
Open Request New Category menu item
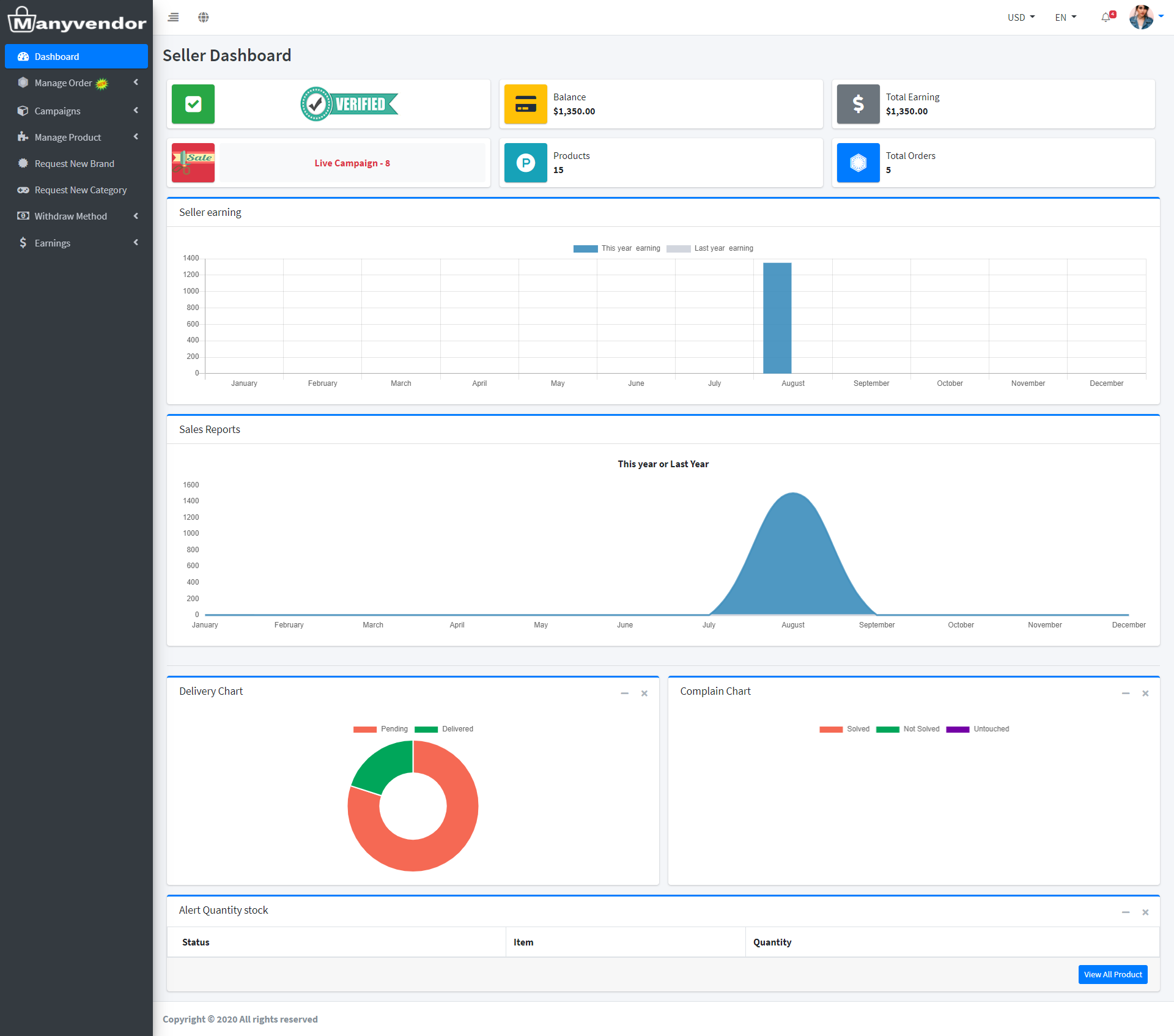[76, 190]
